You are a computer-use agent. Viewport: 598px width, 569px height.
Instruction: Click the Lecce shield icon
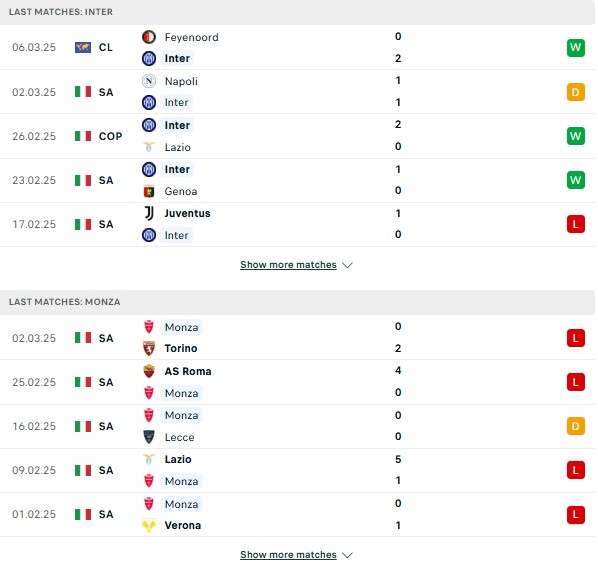click(x=149, y=437)
